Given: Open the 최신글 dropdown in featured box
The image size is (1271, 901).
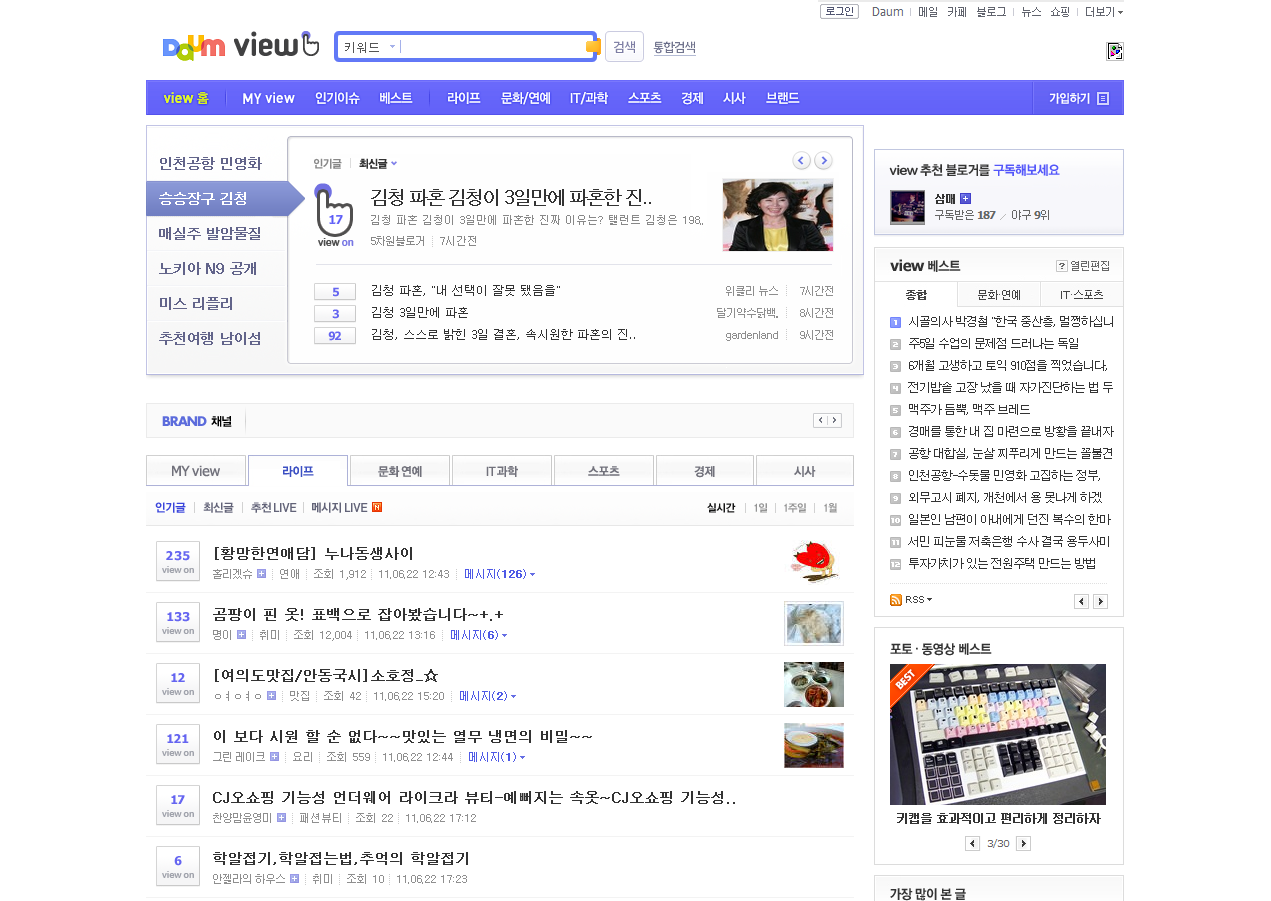Looking at the screenshot, I should click(x=378, y=163).
